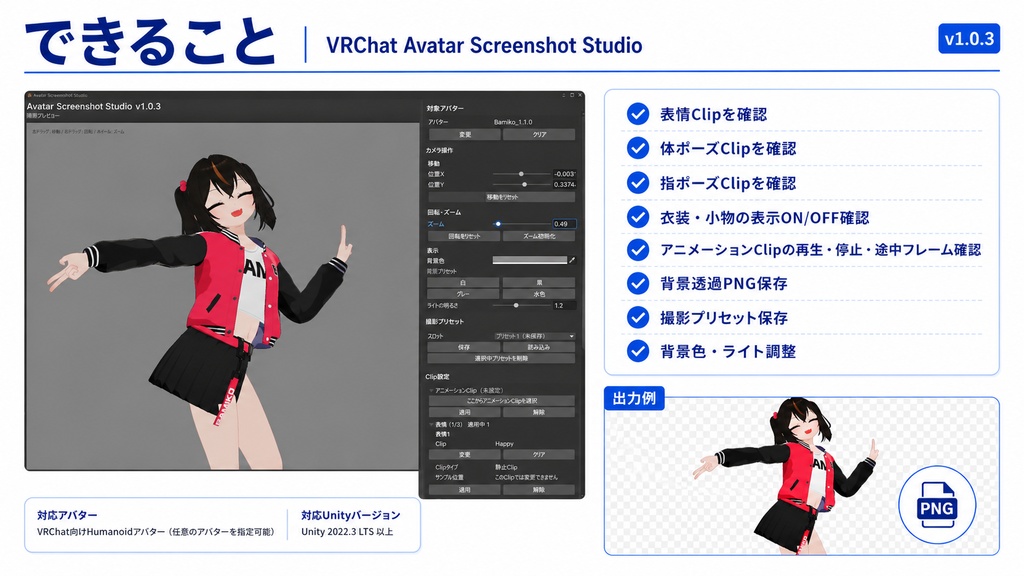Click クリア below the Happy clip
The width and height of the screenshot is (1024, 576).
click(x=539, y=454)
